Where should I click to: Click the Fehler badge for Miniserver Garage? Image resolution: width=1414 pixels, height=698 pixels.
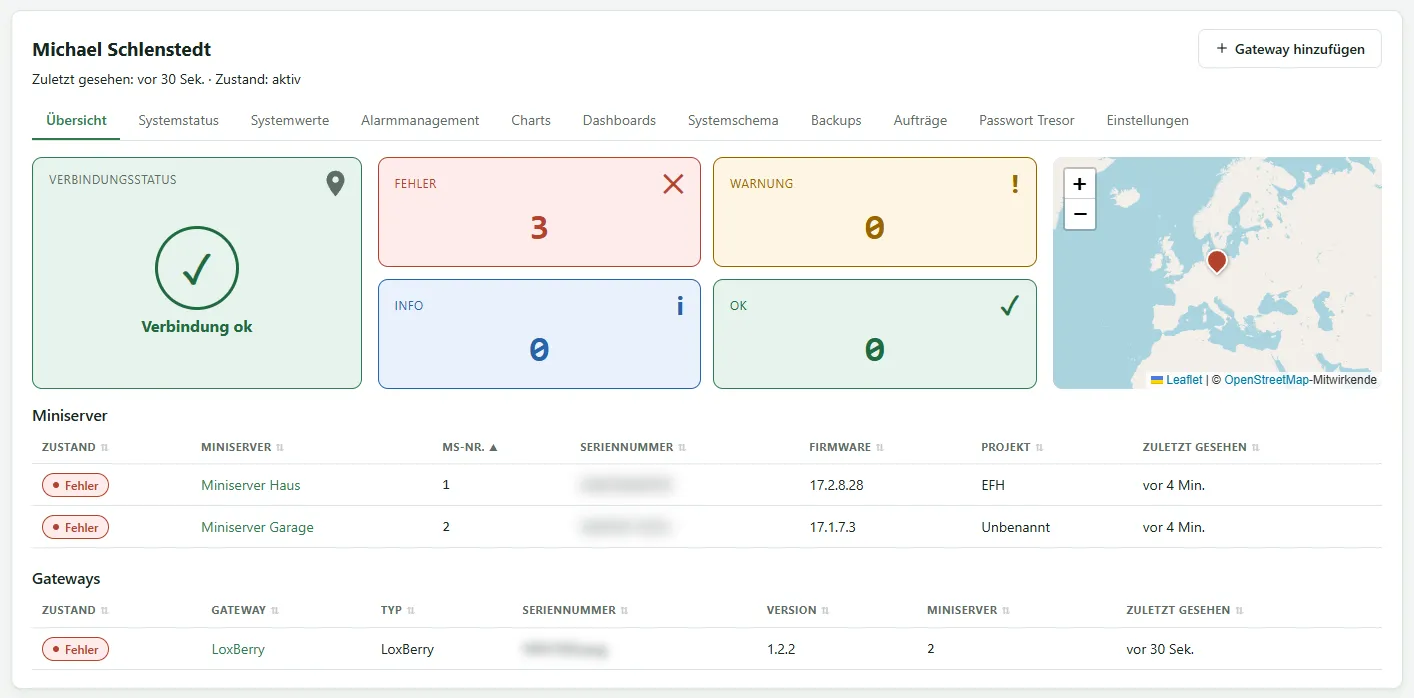(x=75, y=527)
